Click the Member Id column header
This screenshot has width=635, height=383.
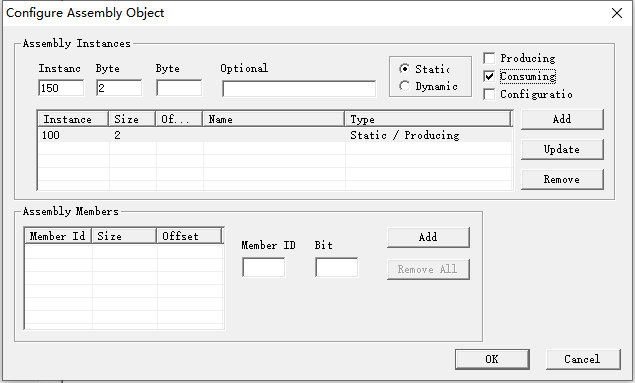point(58,236)
